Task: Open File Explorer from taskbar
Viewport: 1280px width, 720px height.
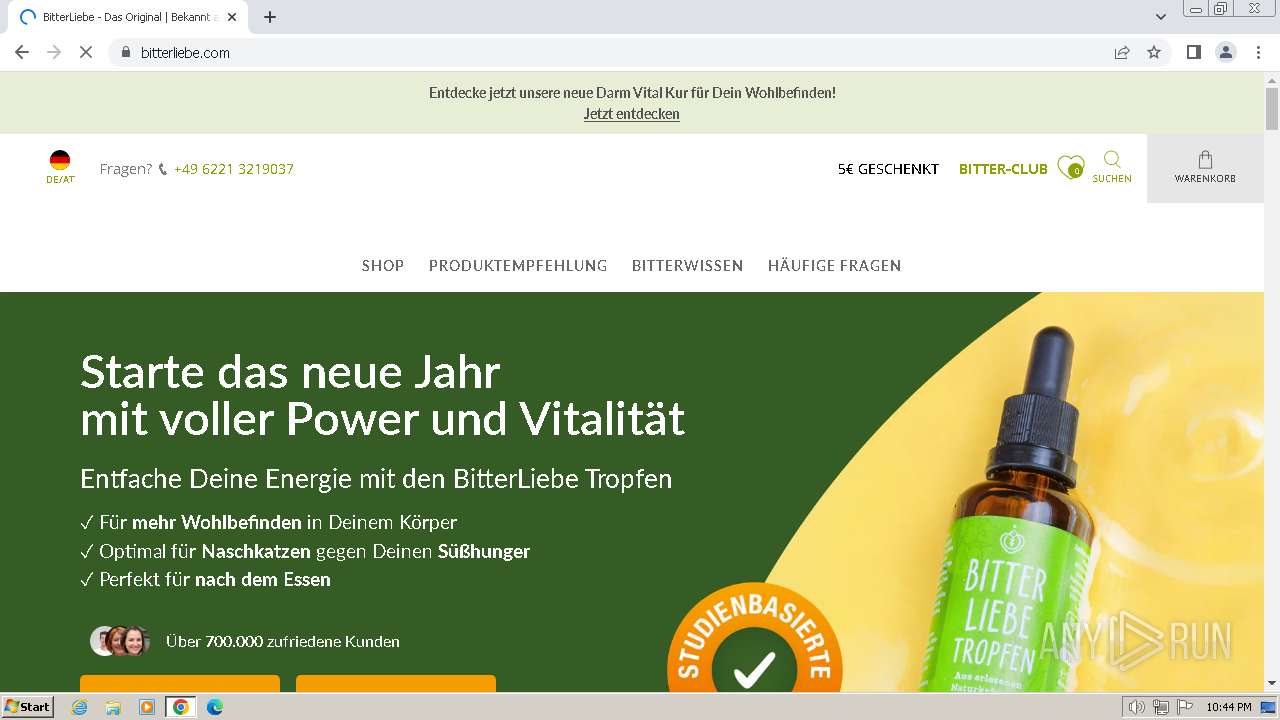Action: pos(113,707)
